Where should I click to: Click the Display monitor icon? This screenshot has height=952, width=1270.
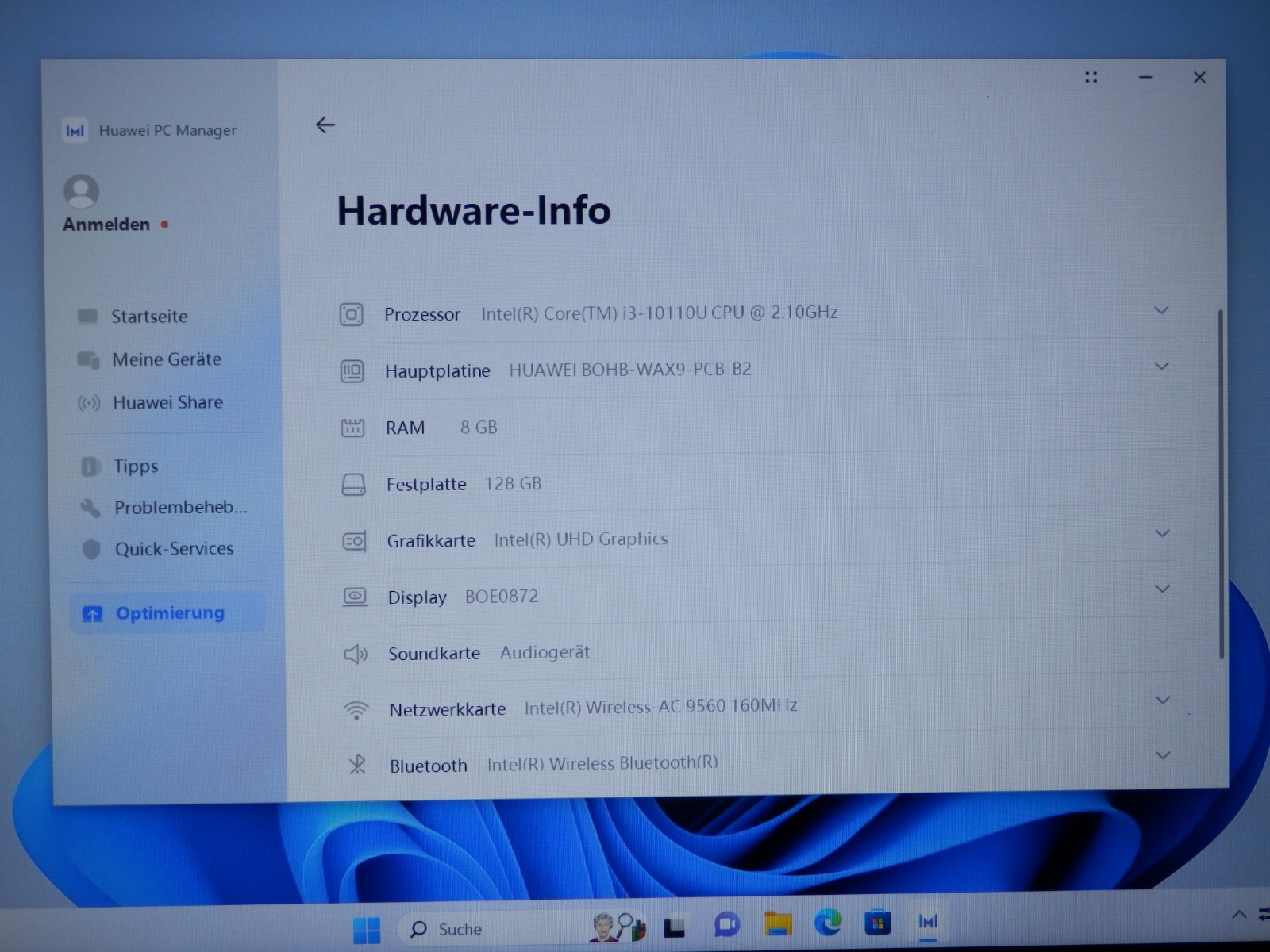355,597
